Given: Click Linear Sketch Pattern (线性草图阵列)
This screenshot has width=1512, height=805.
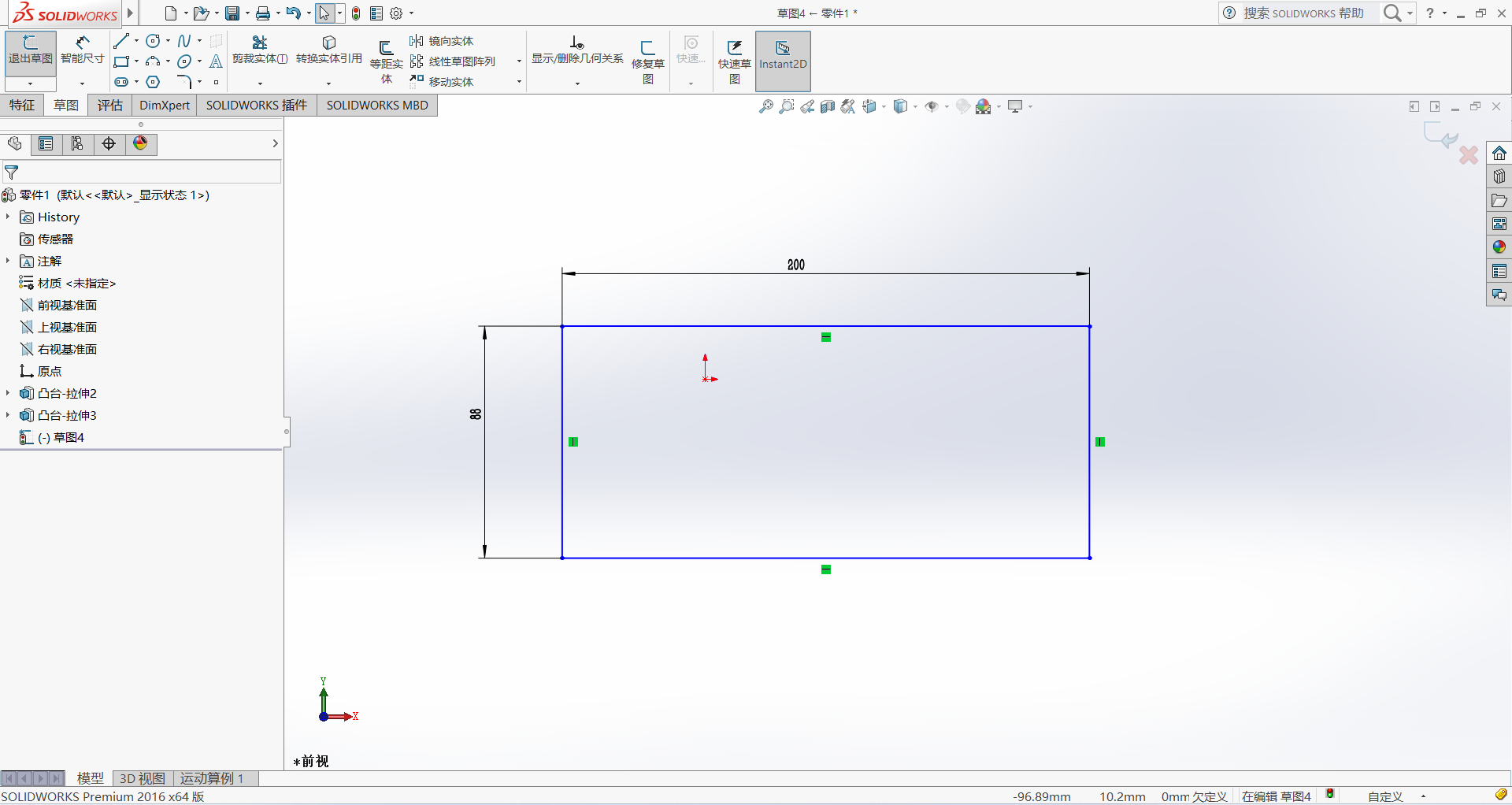Looking at the screenshot, I should coord(453,61).
